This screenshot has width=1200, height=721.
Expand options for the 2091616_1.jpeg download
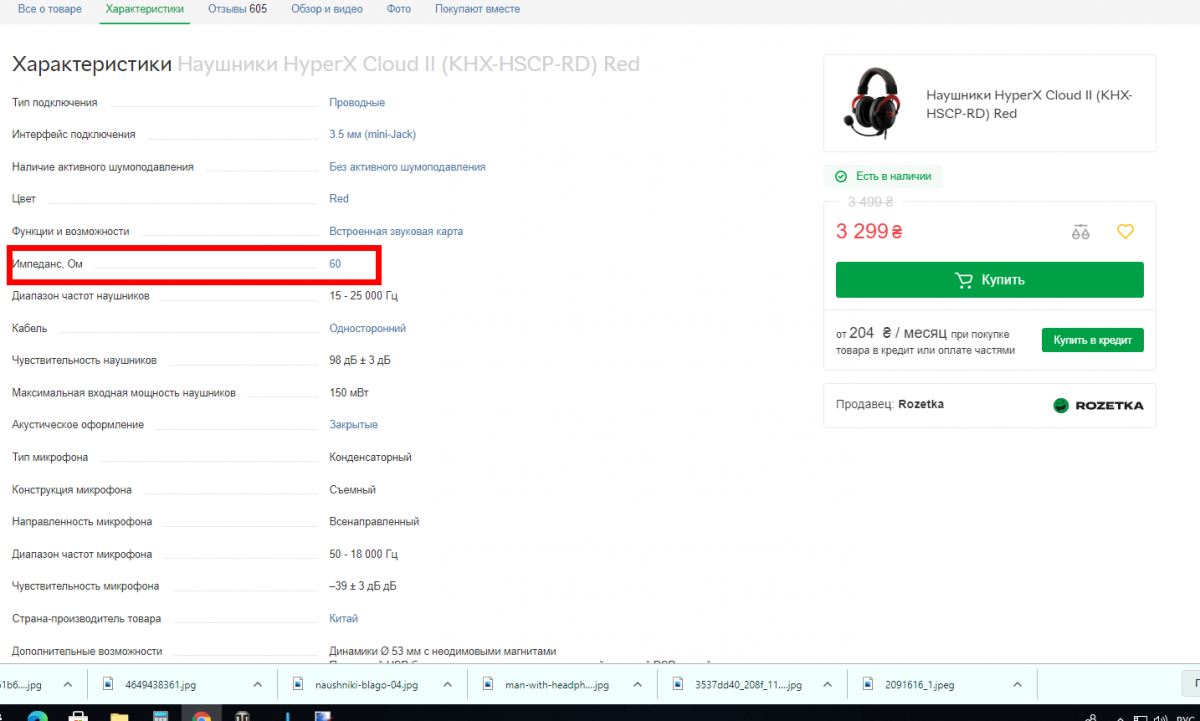coord(1017,685)
